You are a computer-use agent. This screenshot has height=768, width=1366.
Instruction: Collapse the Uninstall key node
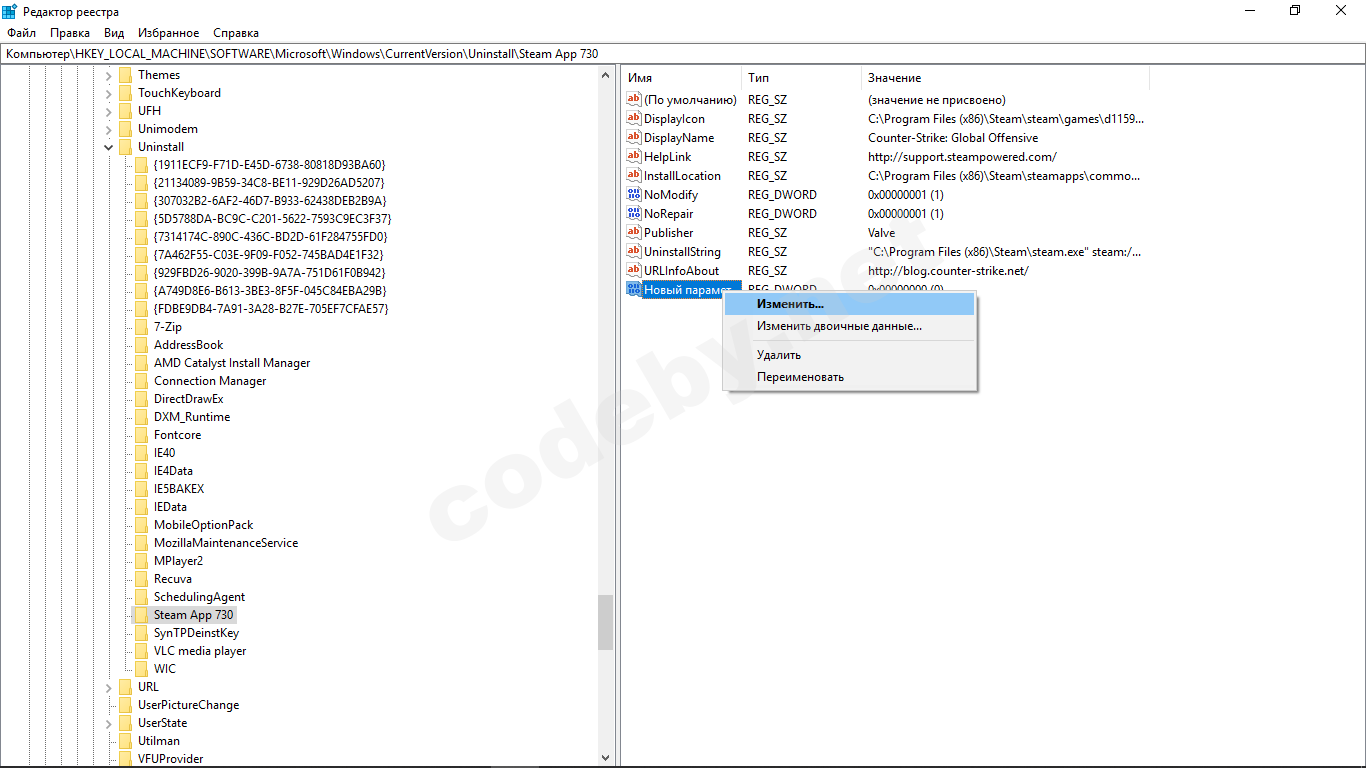pos(108,147)
